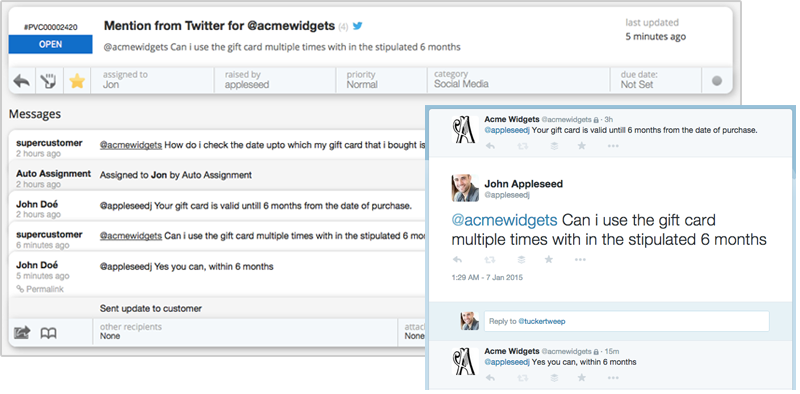
Task: Click the Reply to @tuckertweep input box
Action: coord(627,321)
